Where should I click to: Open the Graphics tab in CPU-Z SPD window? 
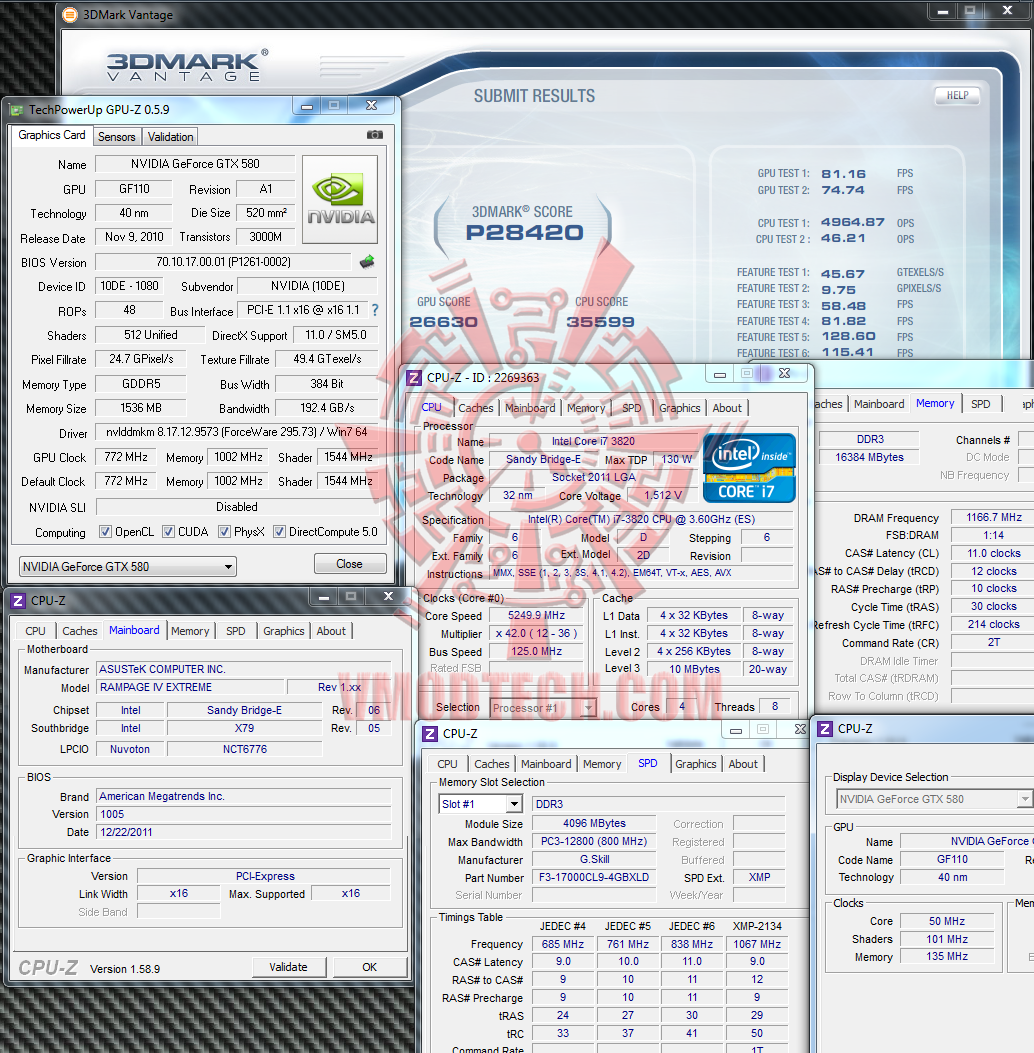tap(696, 764)
